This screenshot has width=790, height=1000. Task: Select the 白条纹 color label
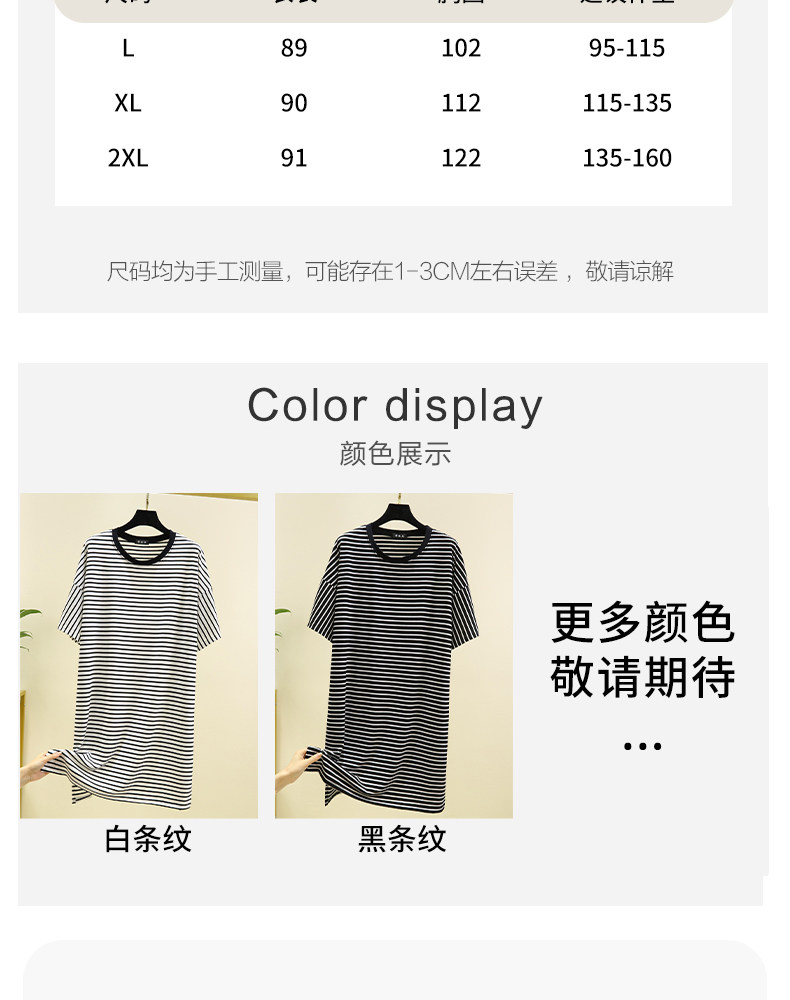[x=148, y=839]
